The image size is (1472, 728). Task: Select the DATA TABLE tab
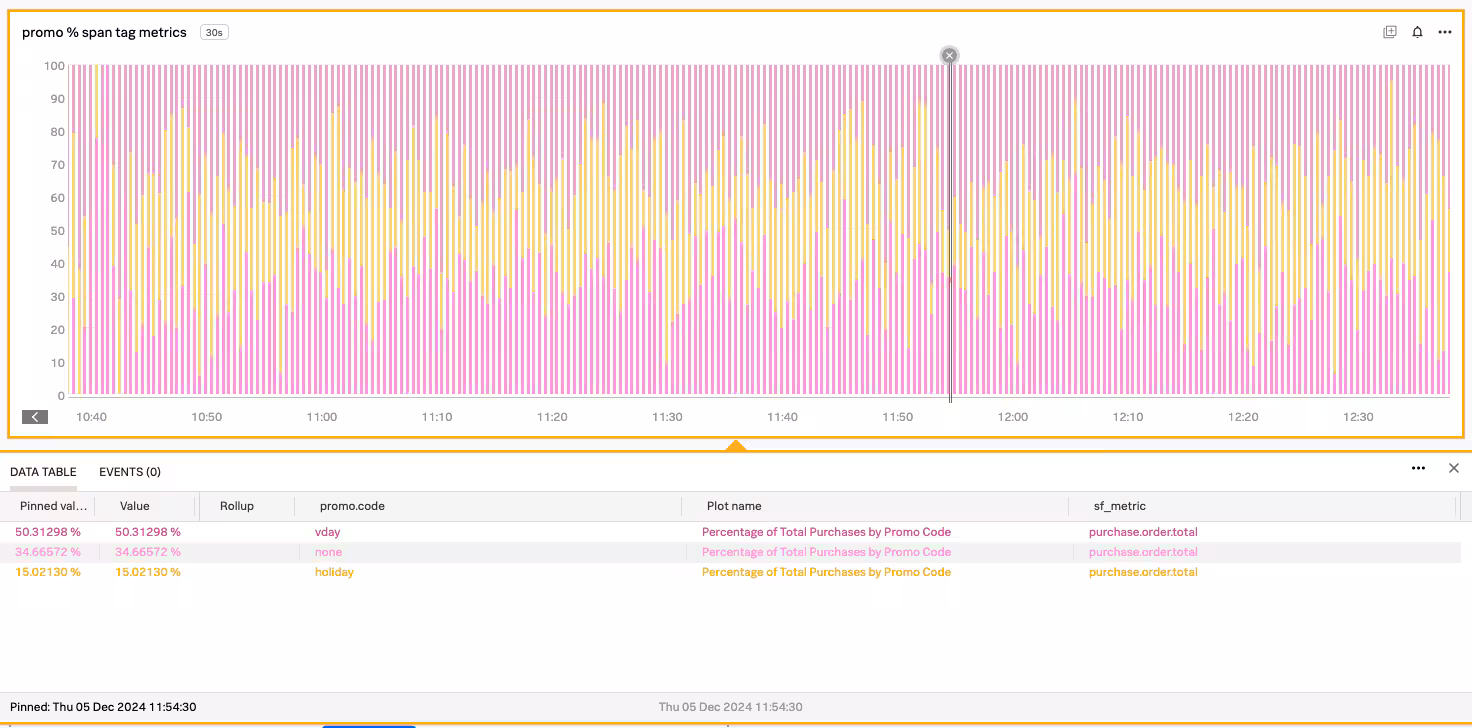[x=43, y=472]
